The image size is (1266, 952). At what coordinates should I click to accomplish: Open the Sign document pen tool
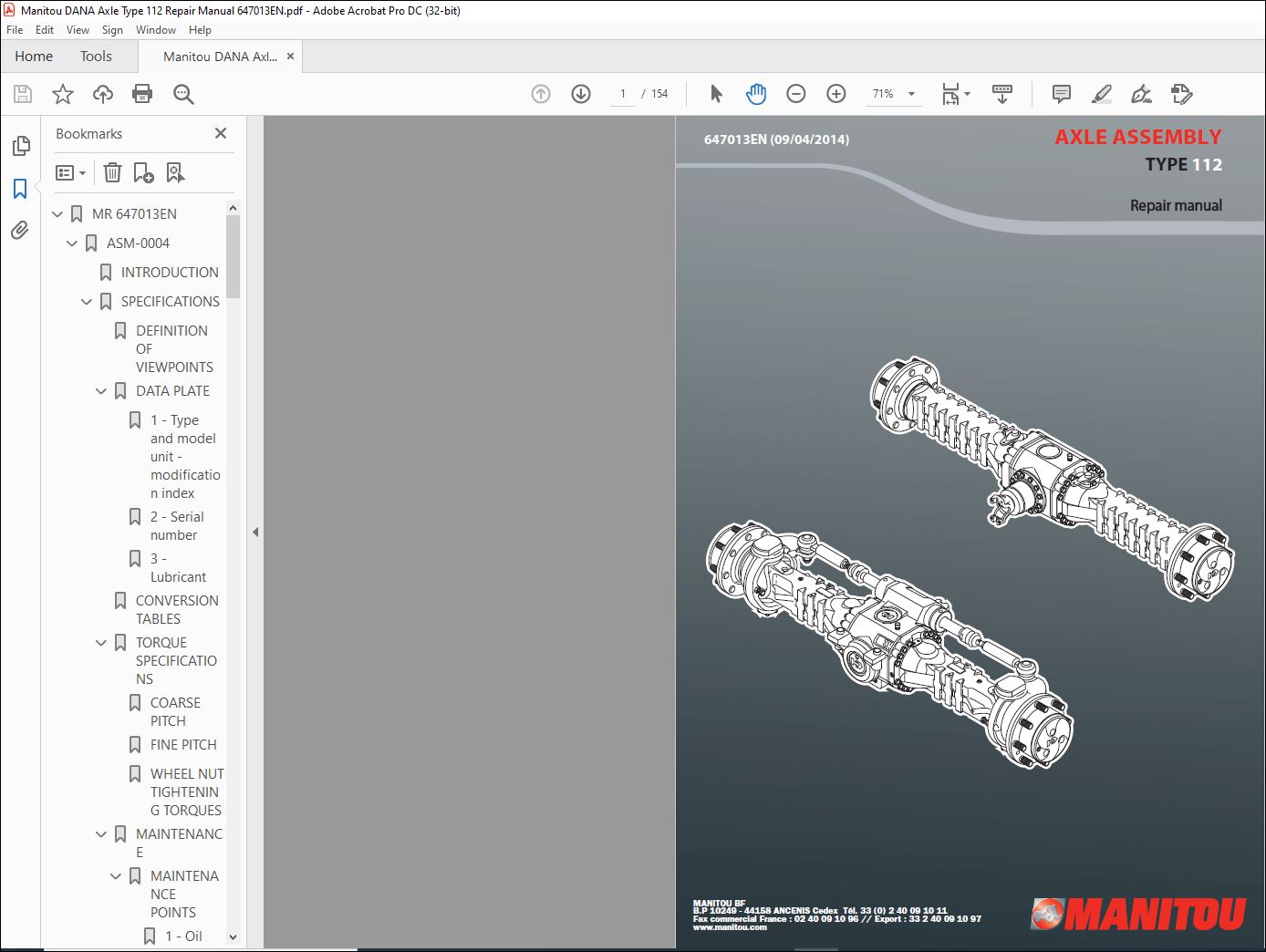[1141, 94]
